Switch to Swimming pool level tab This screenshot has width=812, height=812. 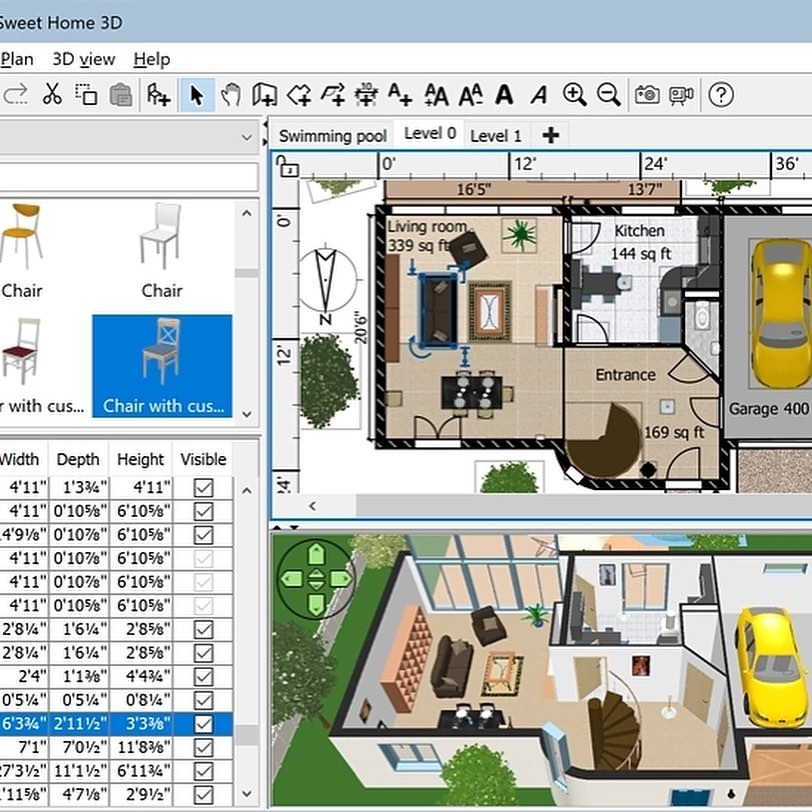pos(332,136)
